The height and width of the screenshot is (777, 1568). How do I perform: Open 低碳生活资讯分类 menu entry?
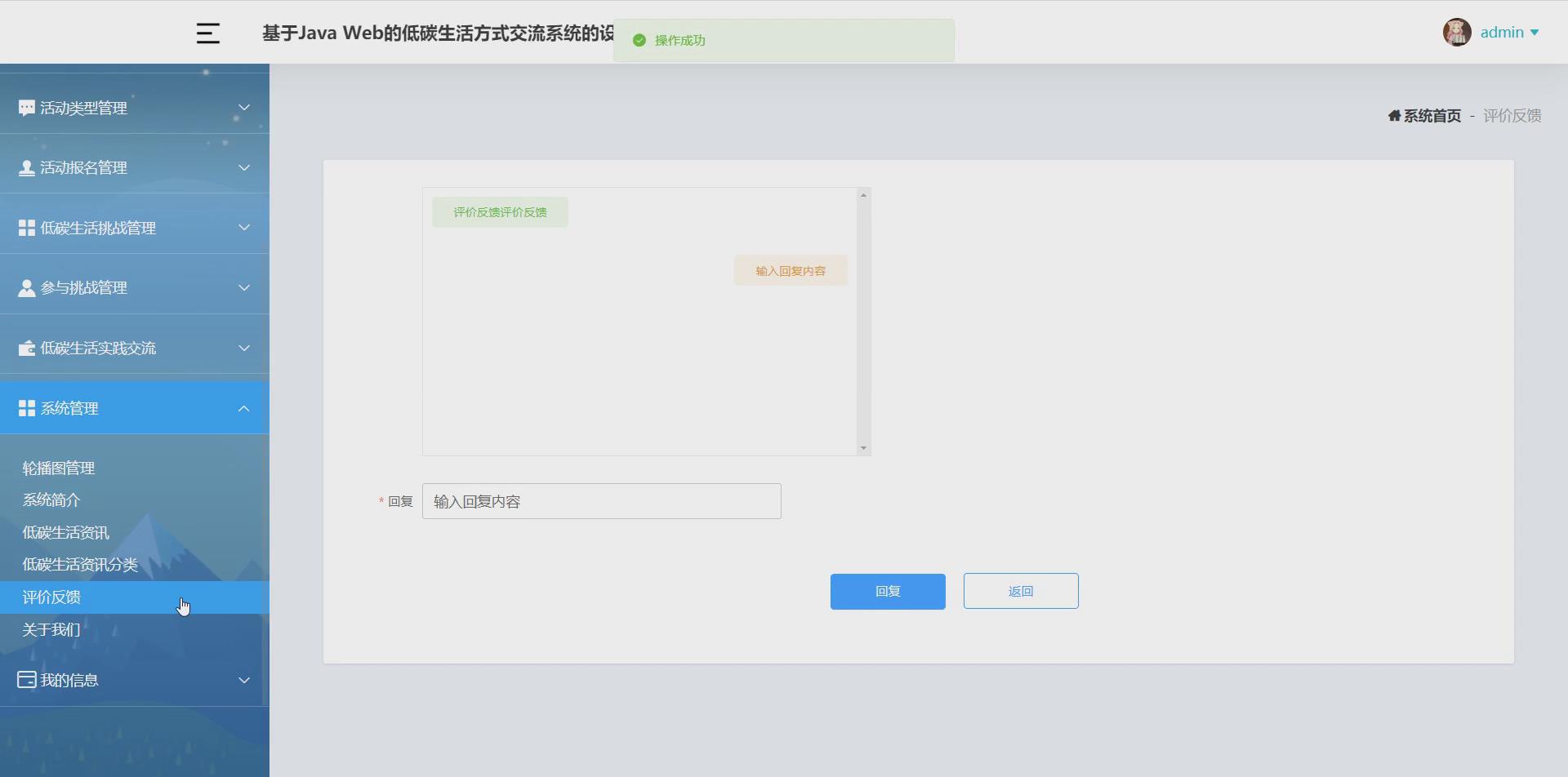point(79,564)
